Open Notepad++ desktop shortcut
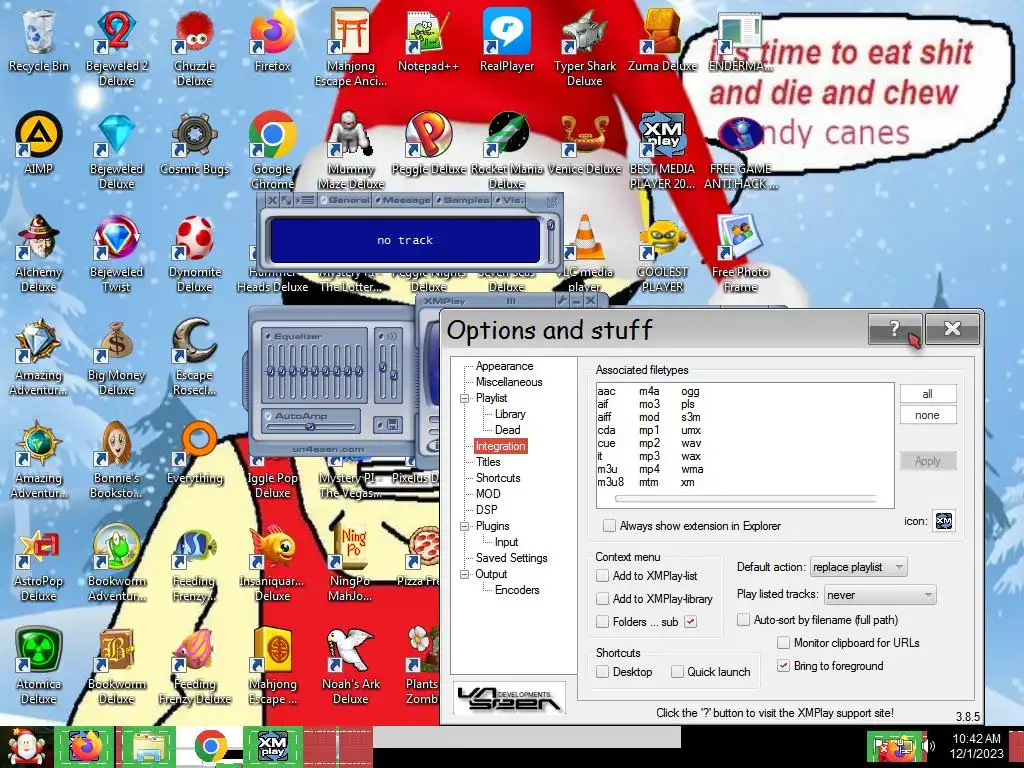 (x=428, y=40)
